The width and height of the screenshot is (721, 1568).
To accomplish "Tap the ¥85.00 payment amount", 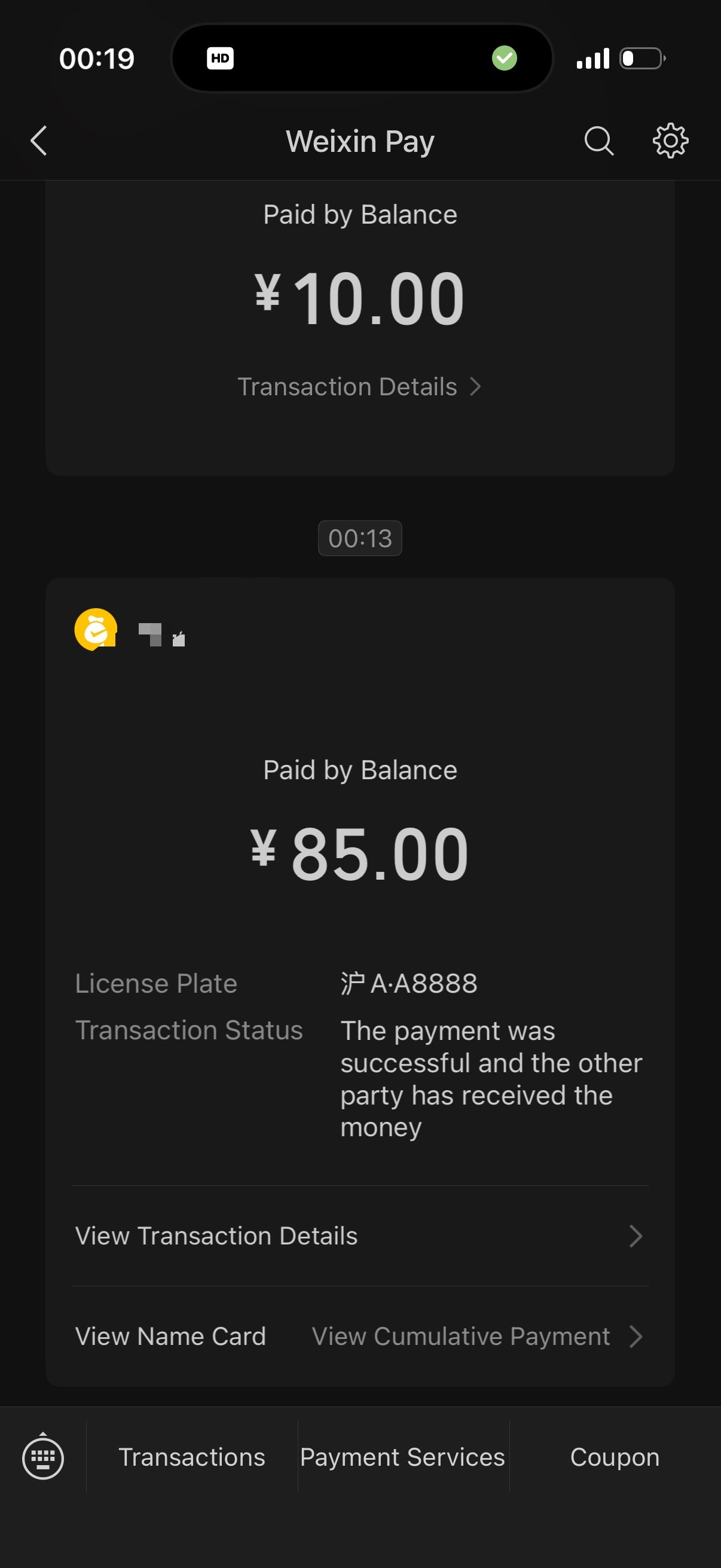I will tap(360, 853).
